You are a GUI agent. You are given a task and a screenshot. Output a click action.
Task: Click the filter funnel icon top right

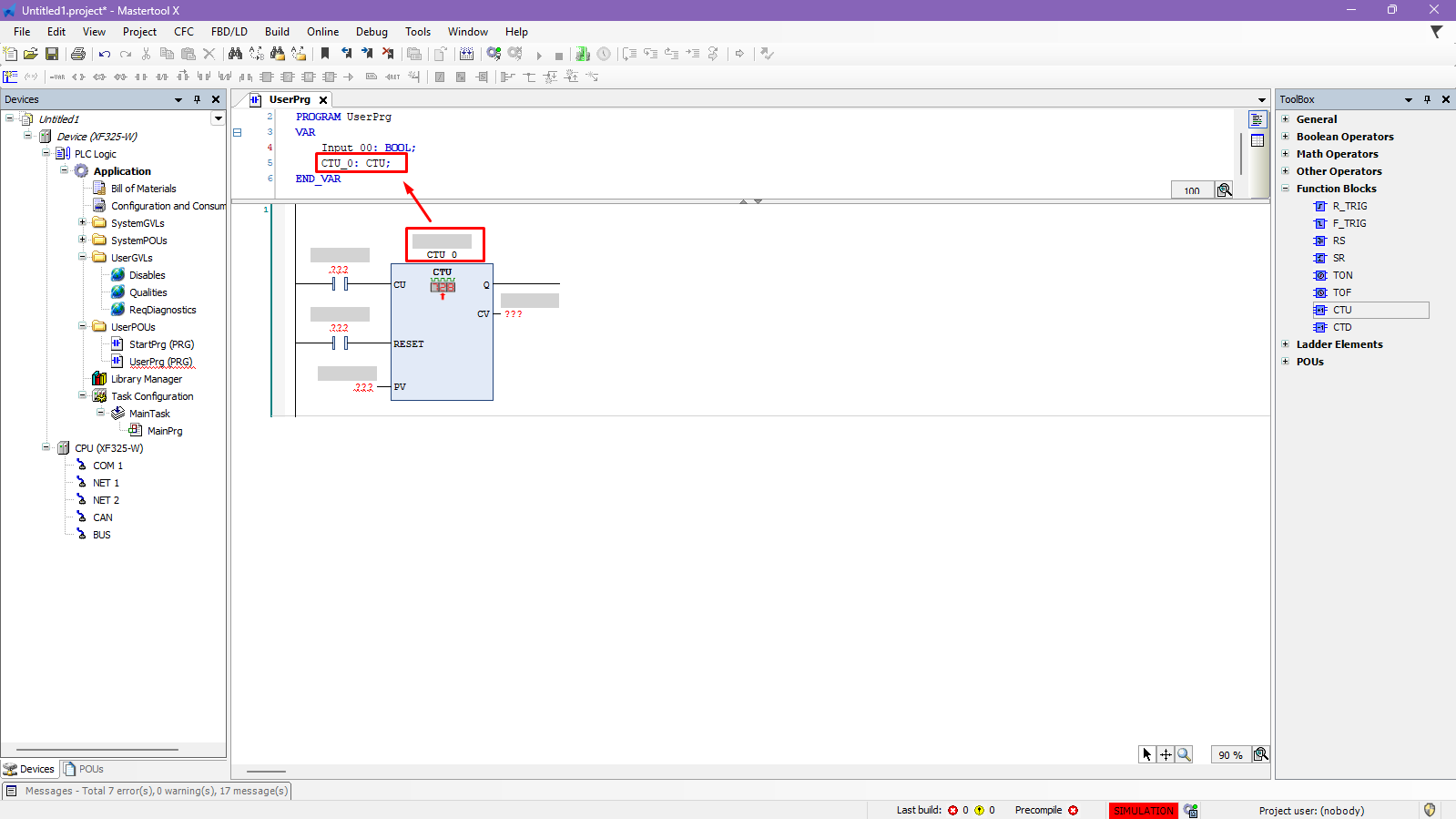click(1436, 32)
